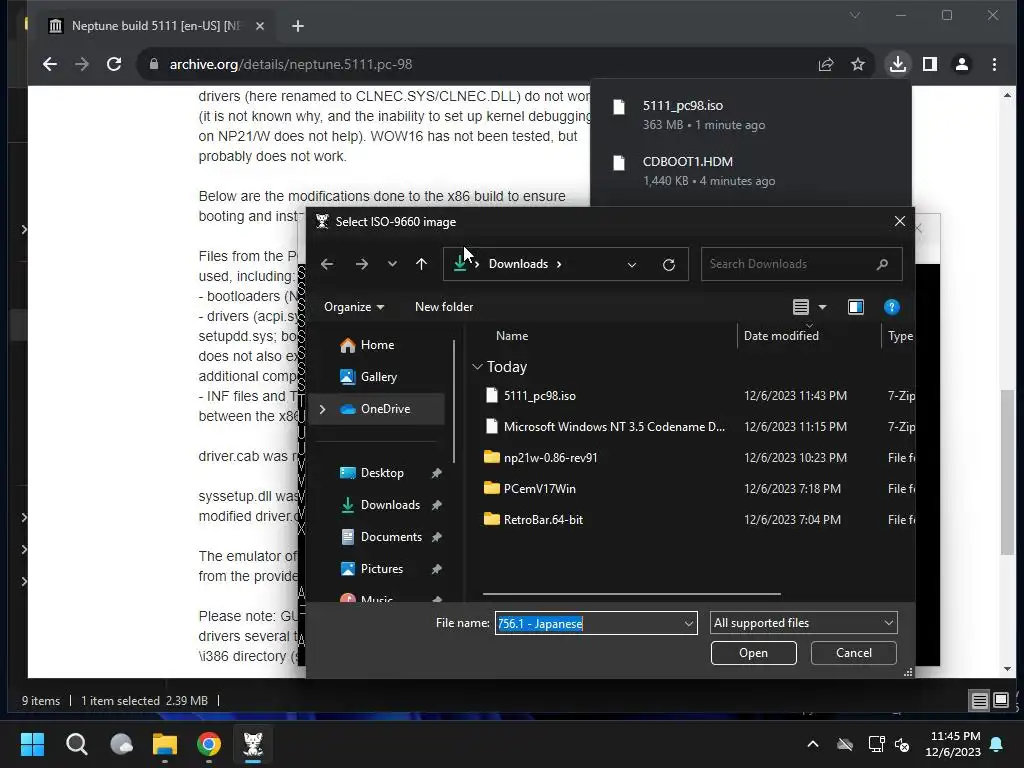Open the pinned Downloads folder
Viewport: 1024px width, 768px height.
(390, 505)
